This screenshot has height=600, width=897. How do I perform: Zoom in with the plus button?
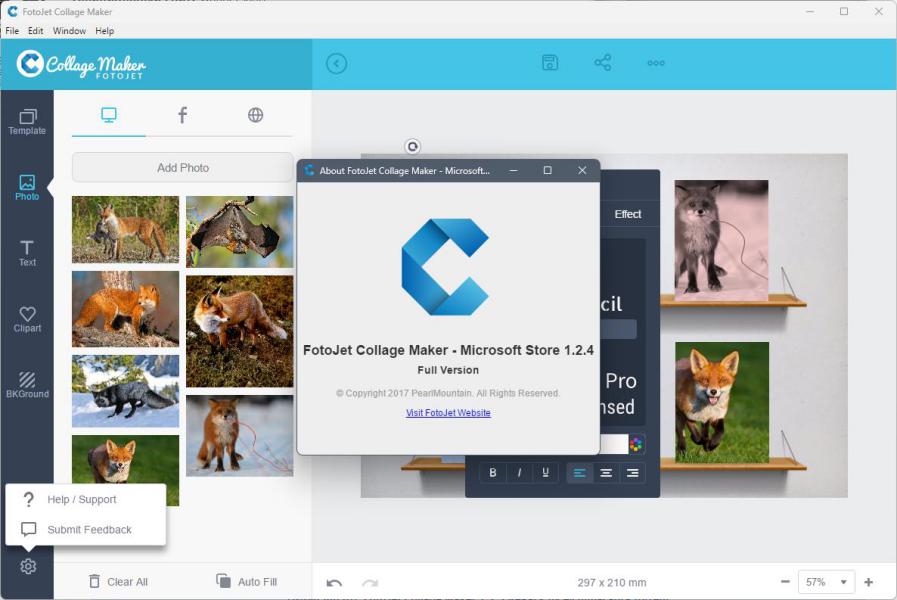pos(868,582)
